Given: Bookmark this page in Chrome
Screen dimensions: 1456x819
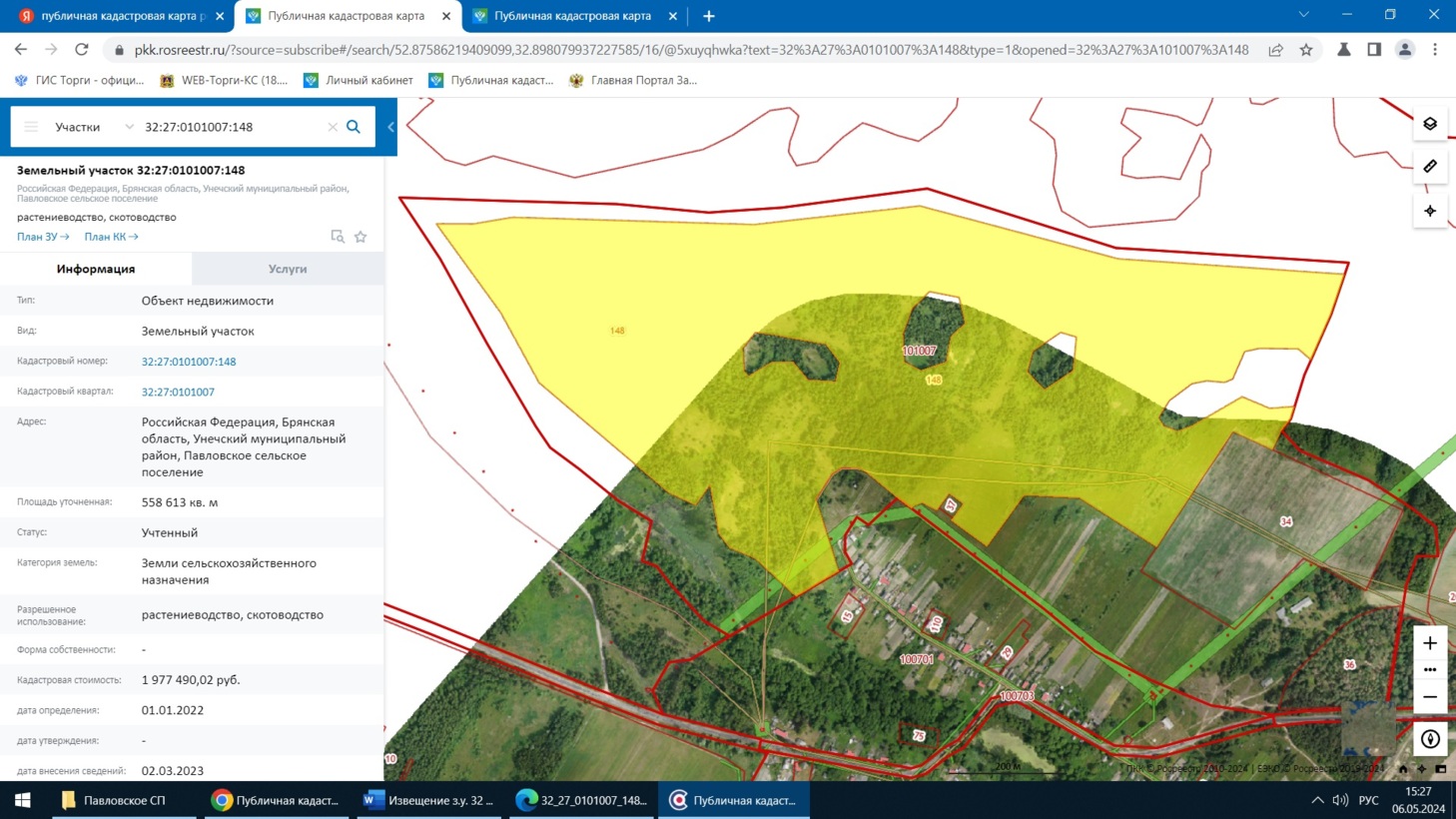Looking at the screenshot, I should (x=1306, y=50).
